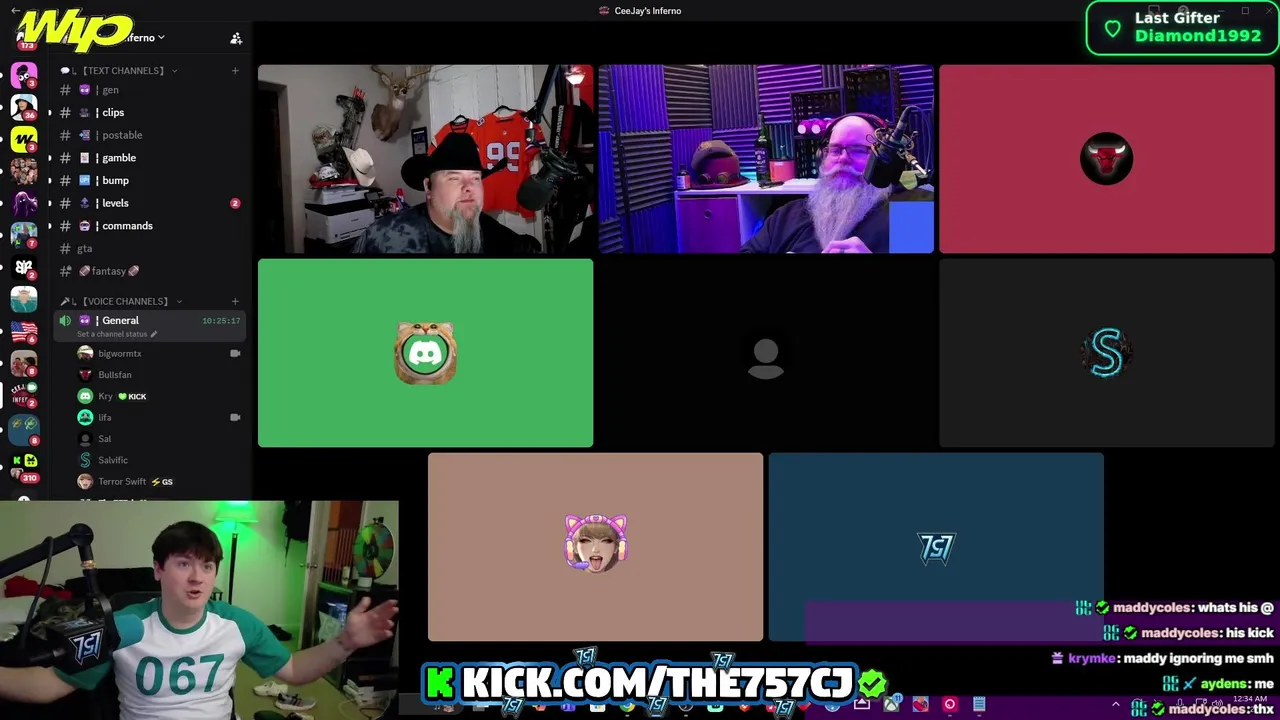Open the invite people icon beside server name
1280x720 pixels.
(236, 38)
